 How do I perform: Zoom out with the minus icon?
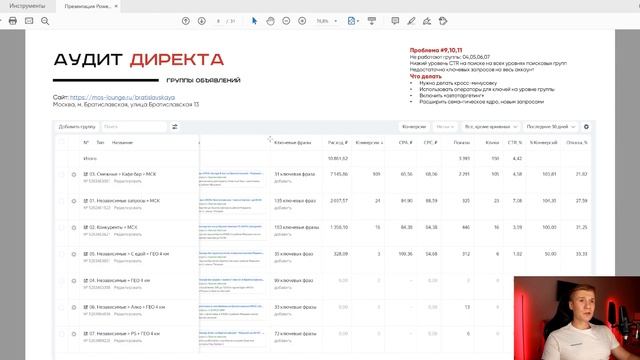[286, 21]
